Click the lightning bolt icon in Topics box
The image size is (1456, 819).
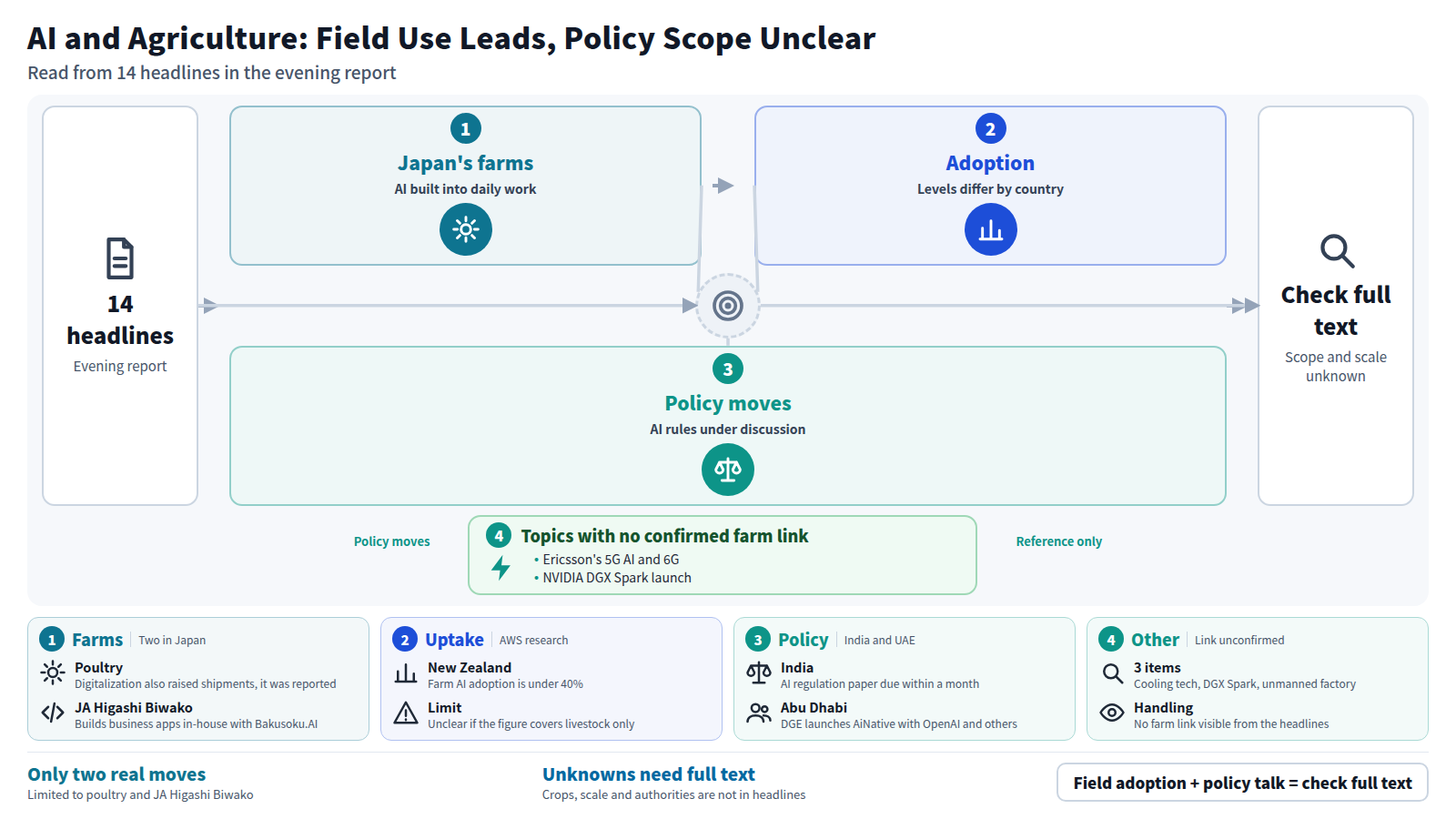(x=500, y=568)
